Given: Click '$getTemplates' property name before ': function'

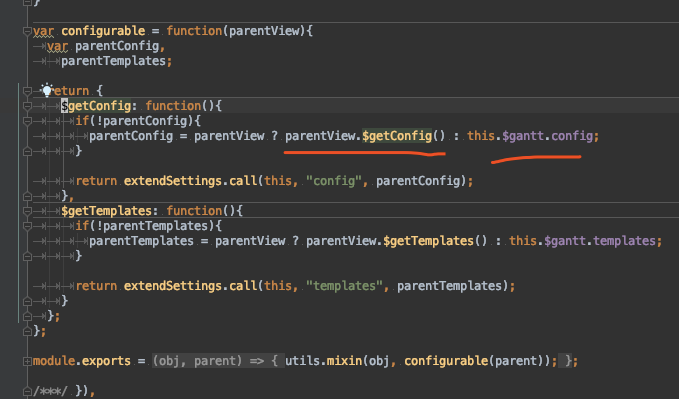Looking at the screenshot, I should tap(107, 211).
